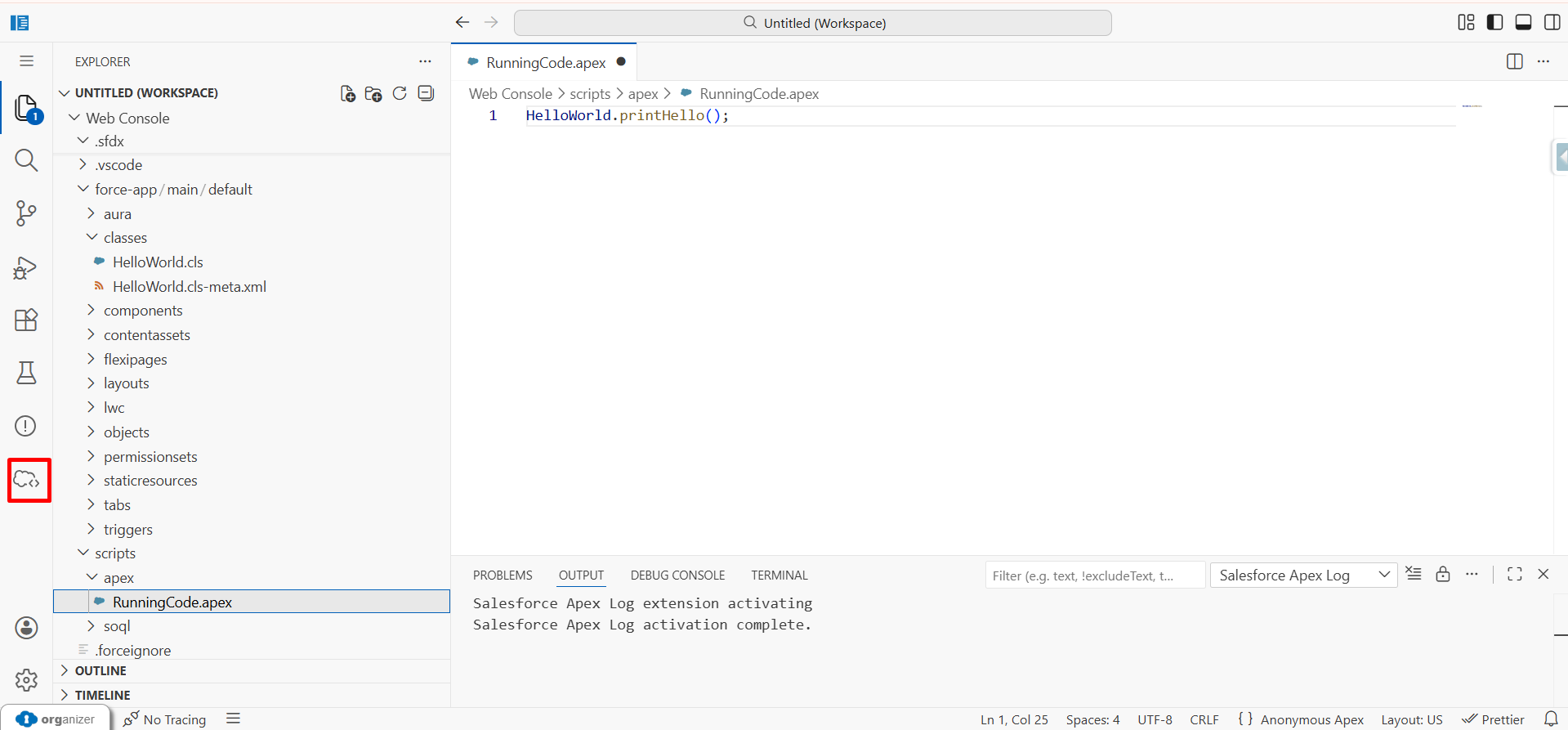The image size is (1568, 730).
Task: Click scripts in the breadcrumb path
Action: [x=590, y=94]
